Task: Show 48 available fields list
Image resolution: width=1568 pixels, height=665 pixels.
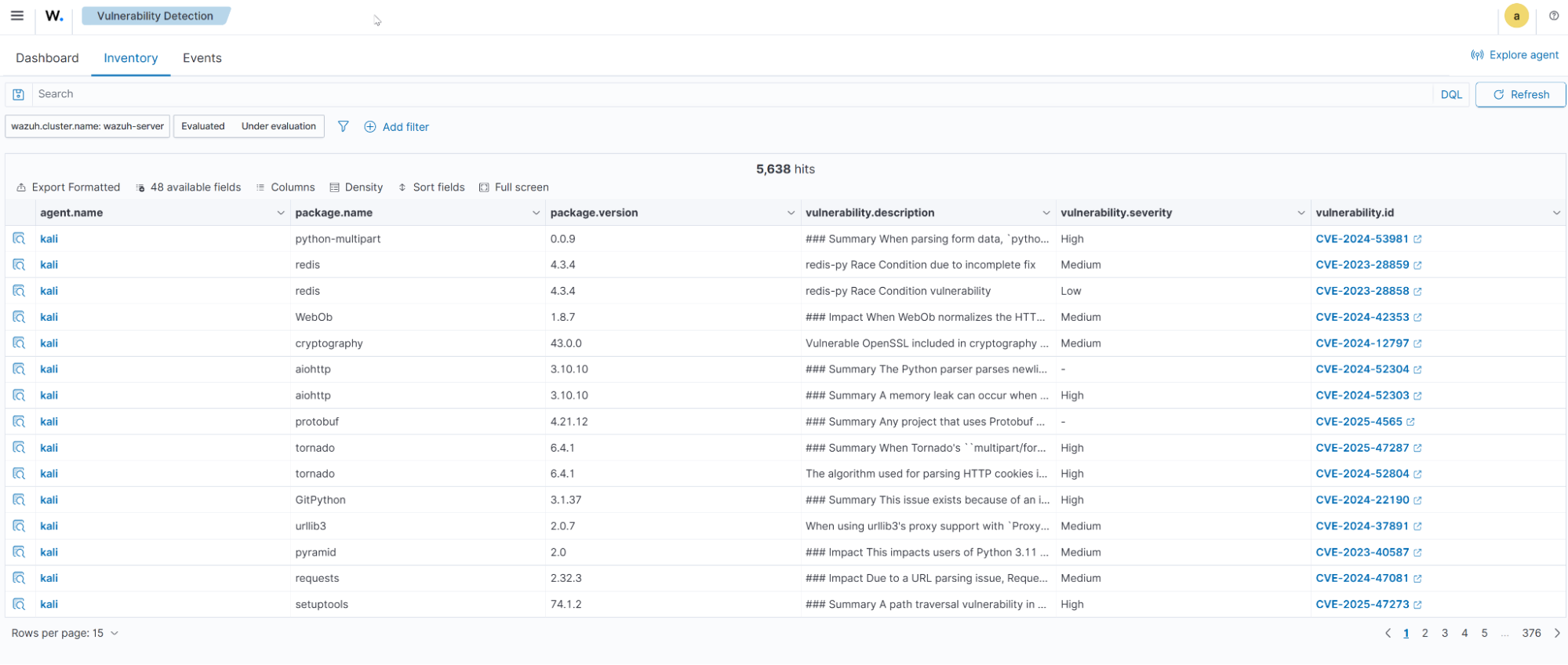Action: pos(188,187)
